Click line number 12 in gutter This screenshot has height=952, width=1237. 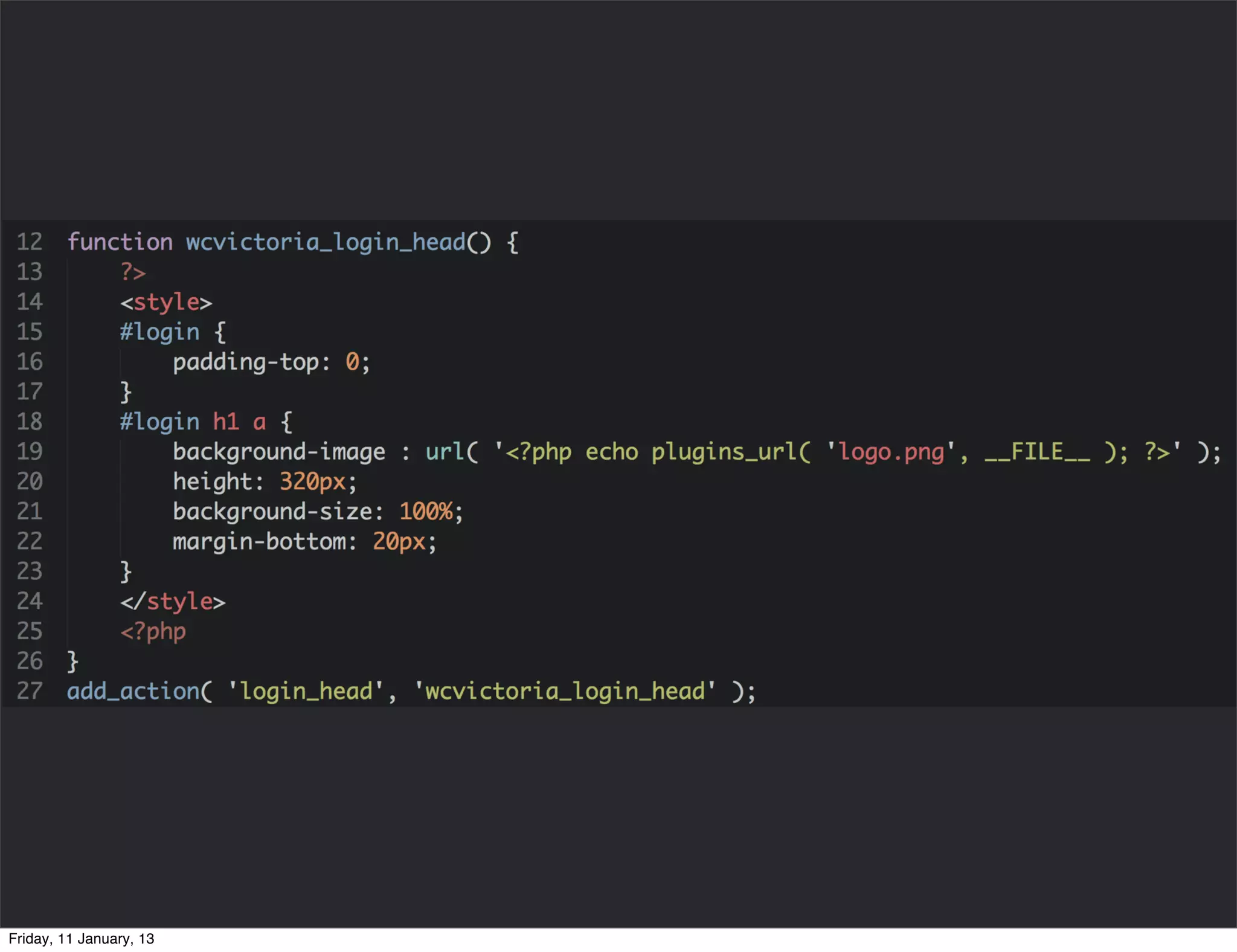pyautogui.click(x=29, y=242)
